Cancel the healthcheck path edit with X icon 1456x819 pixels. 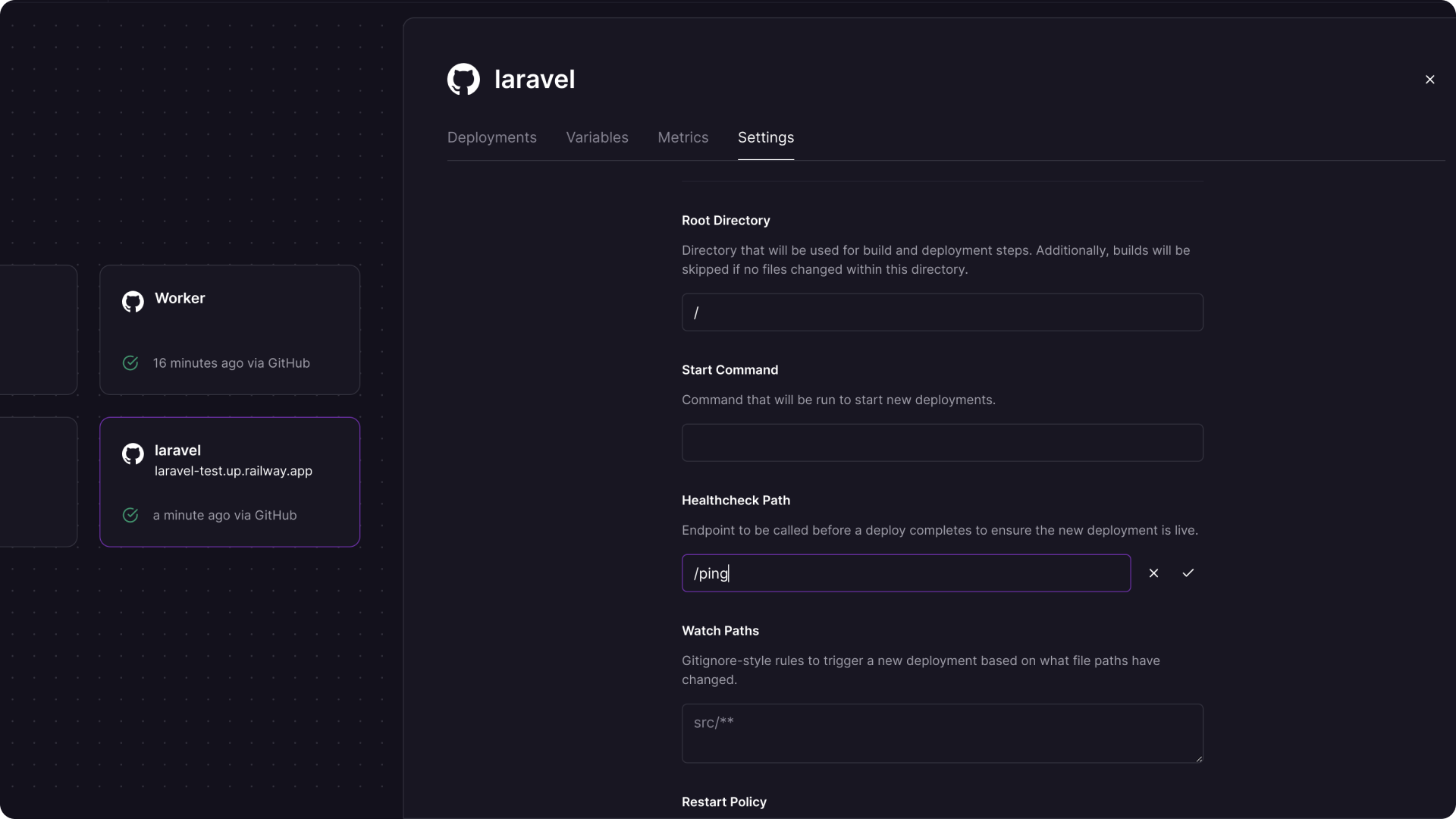click(x=1153, y=573)
